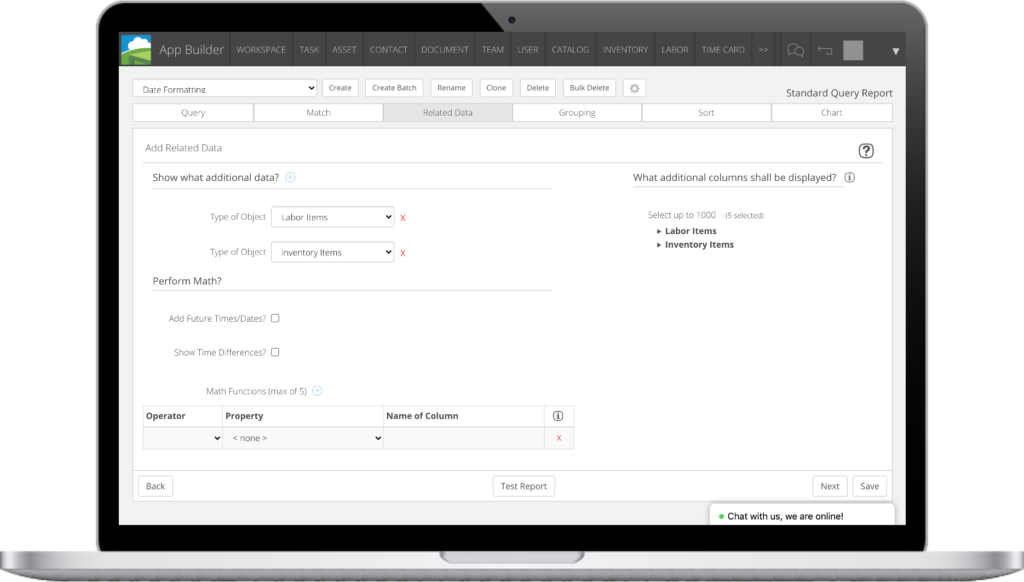Open the Labor Items type dropdown

[332, 217]
